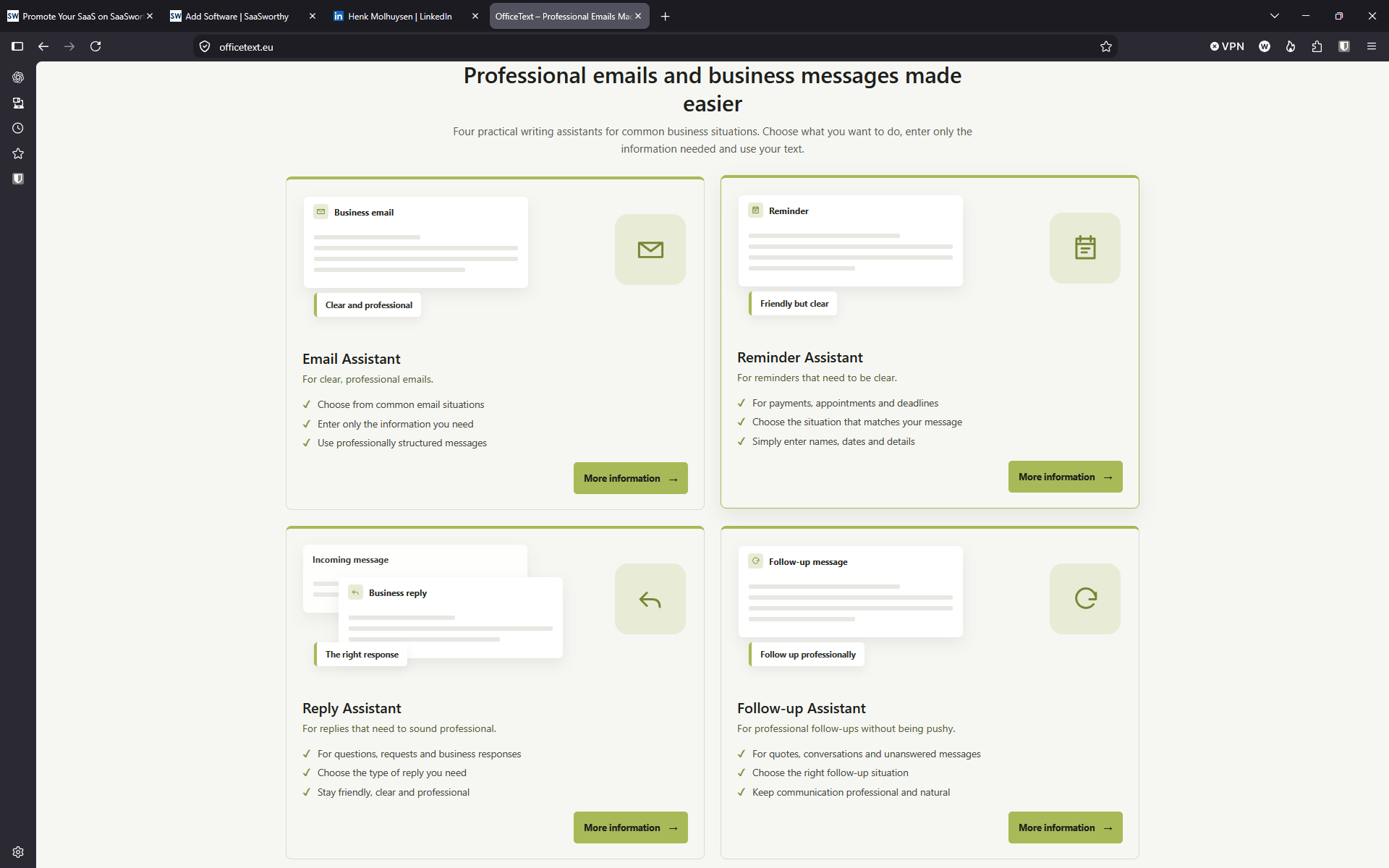The image size is (1389, 868).
Task: Click the Reply Assistant heading
Action: pyautogui.click(x=352, y=708)
